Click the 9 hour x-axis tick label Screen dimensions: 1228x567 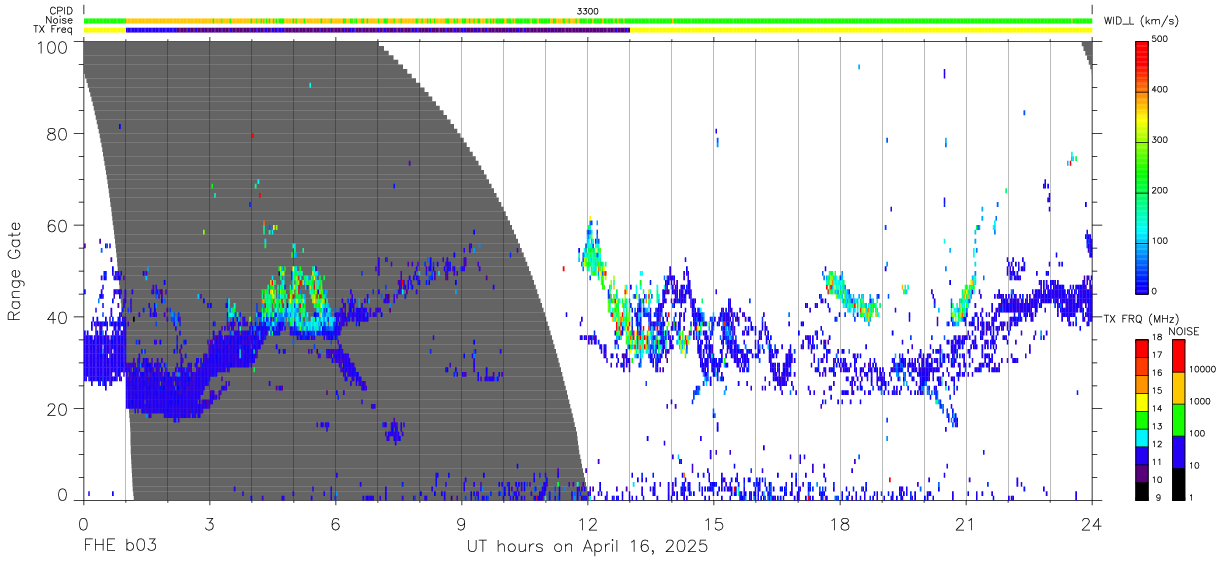461,524
